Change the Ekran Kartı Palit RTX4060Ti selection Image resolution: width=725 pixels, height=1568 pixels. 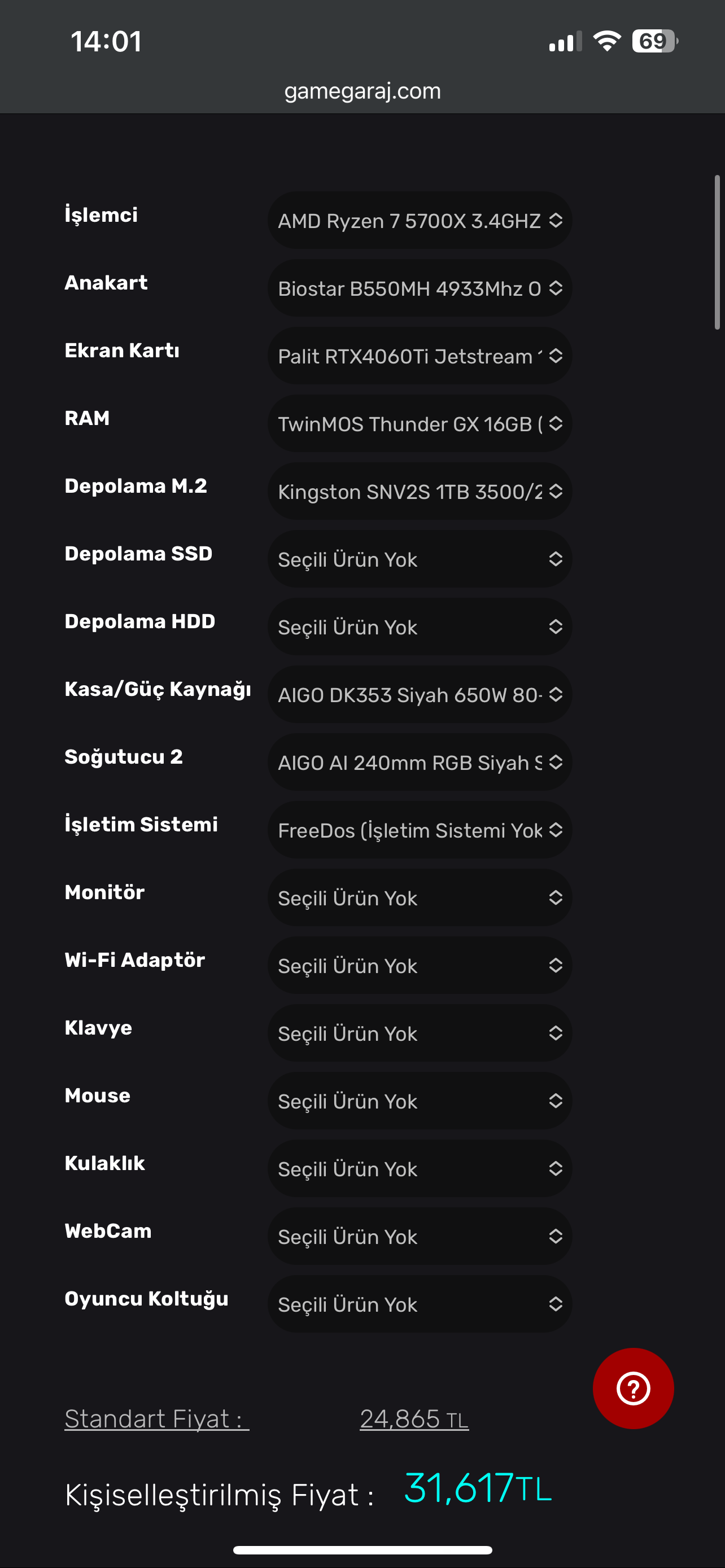click(x=420, y=356)
